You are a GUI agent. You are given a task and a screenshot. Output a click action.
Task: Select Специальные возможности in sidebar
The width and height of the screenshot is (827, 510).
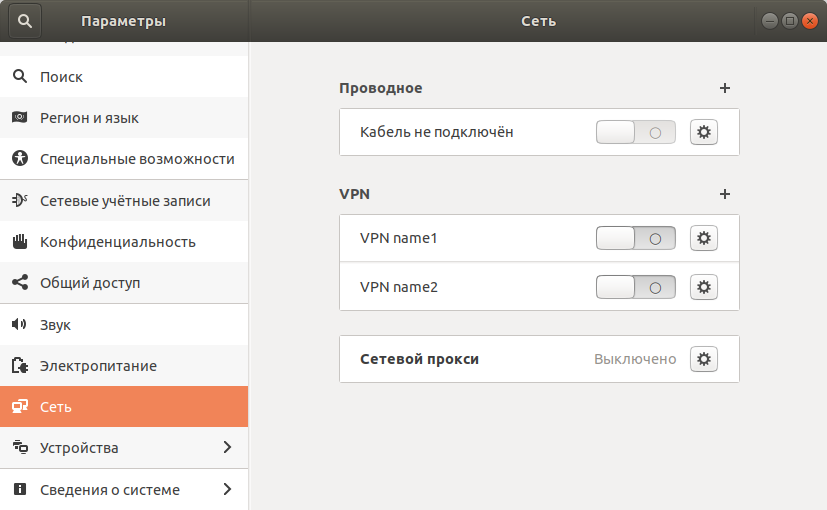(137, 159)
